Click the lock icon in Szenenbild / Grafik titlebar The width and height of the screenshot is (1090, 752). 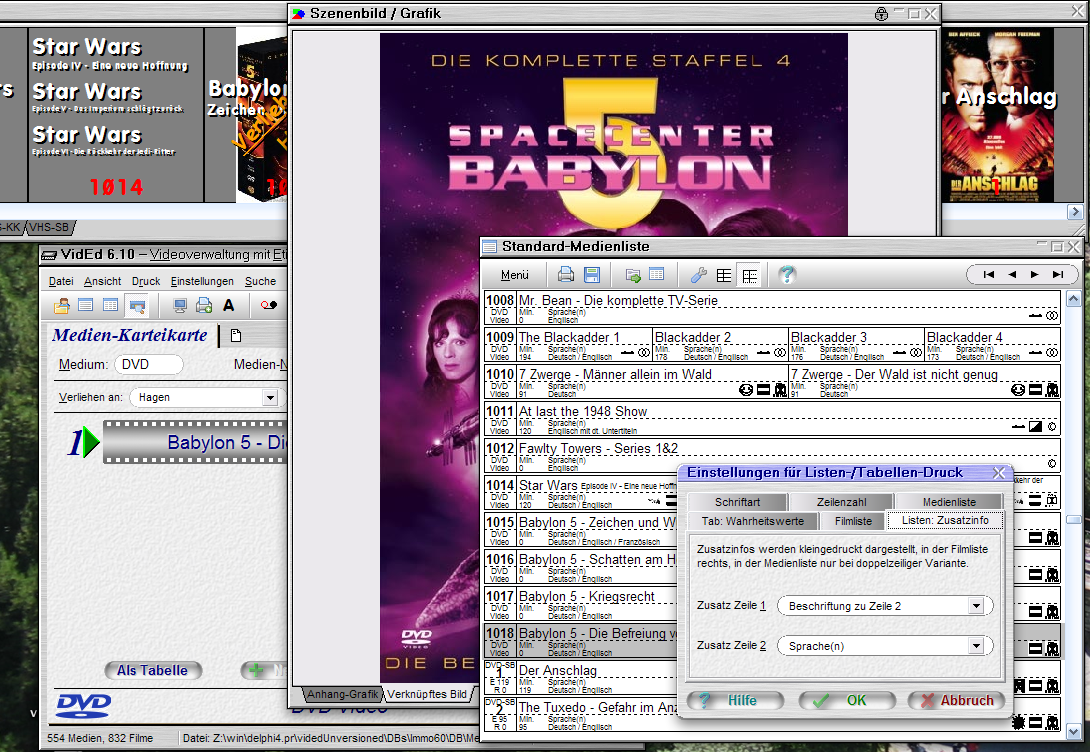(x=881, y=14)
